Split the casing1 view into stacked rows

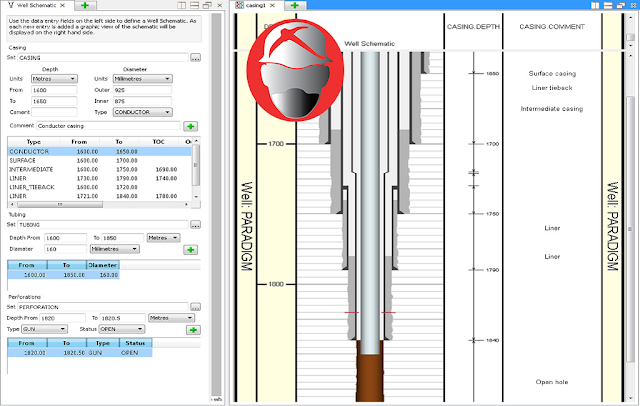click(608, 5)
